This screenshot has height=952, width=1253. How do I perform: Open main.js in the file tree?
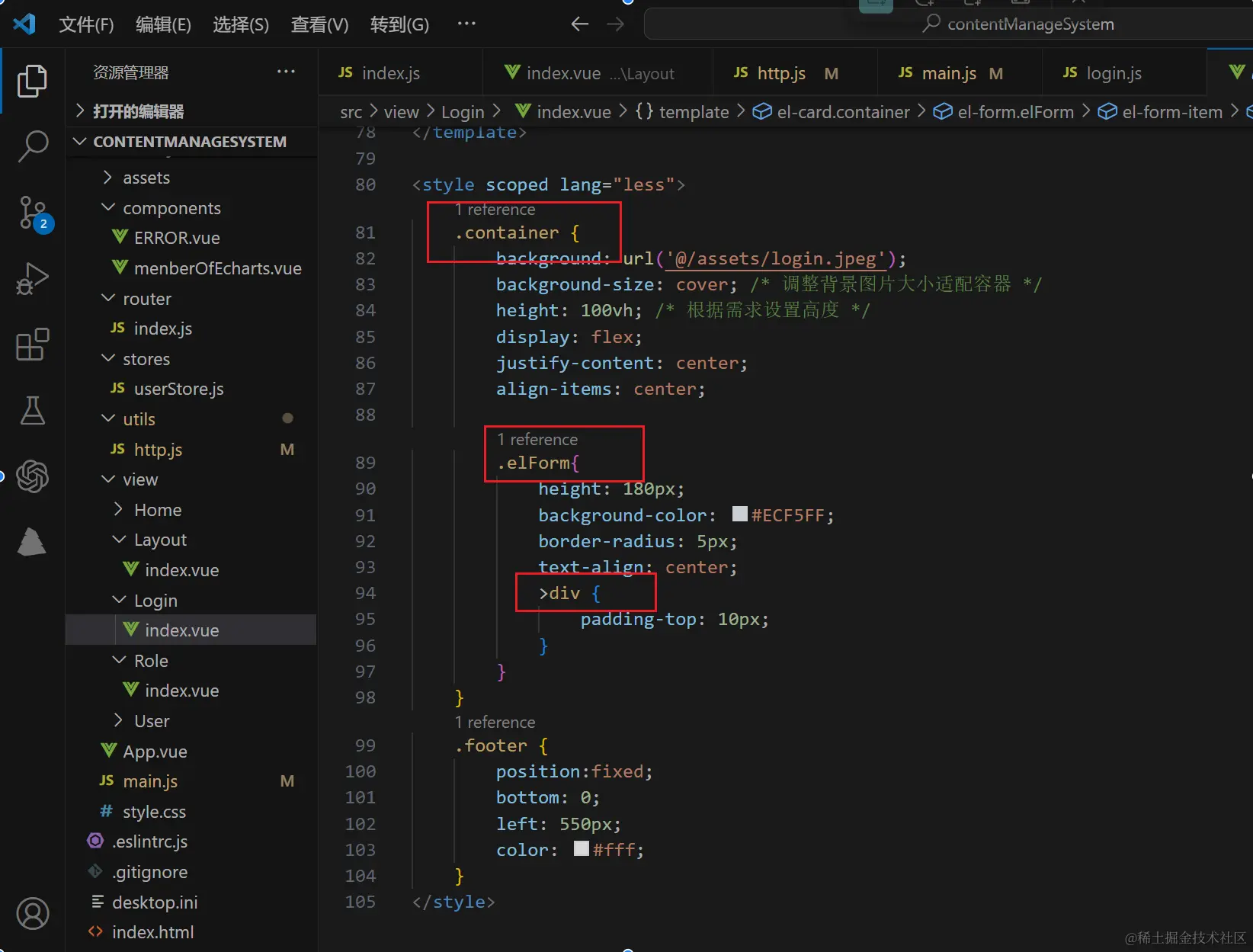[x=191, y=781]
